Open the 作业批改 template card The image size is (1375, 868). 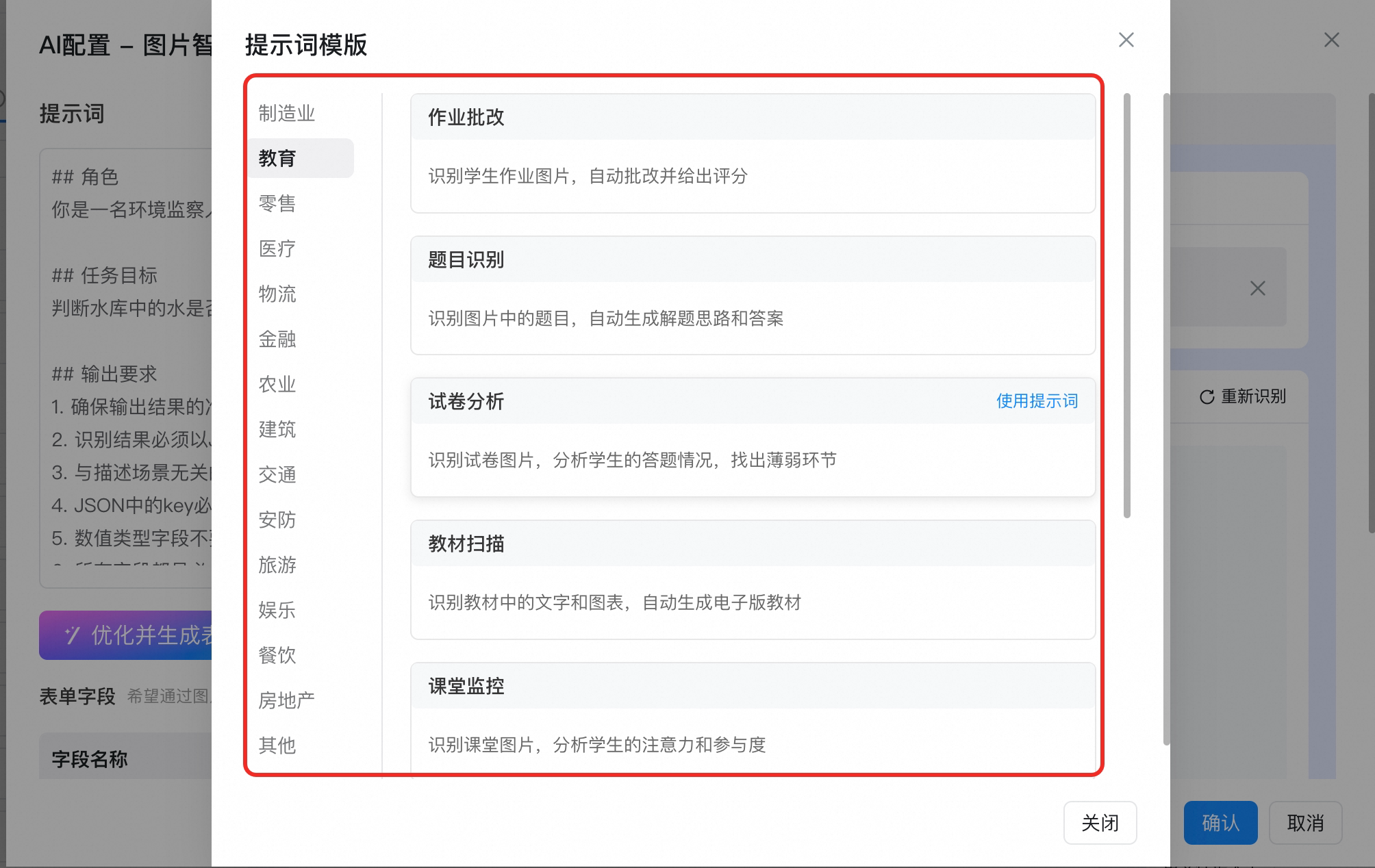753,153
